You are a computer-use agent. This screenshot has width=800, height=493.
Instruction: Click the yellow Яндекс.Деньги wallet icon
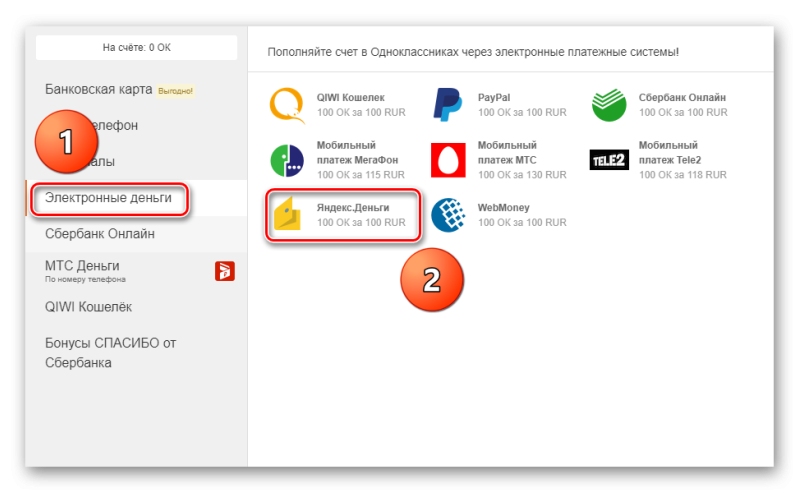pos(287,214)
